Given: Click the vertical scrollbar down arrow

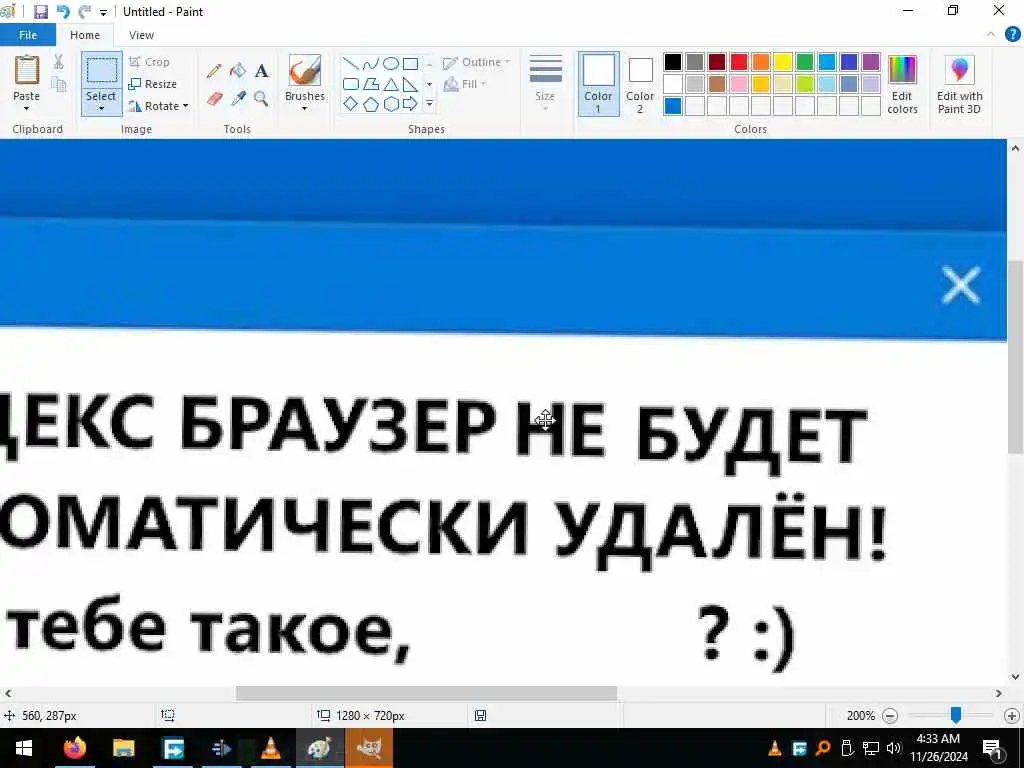Looking at the screenshot, I should (1016, 677).
